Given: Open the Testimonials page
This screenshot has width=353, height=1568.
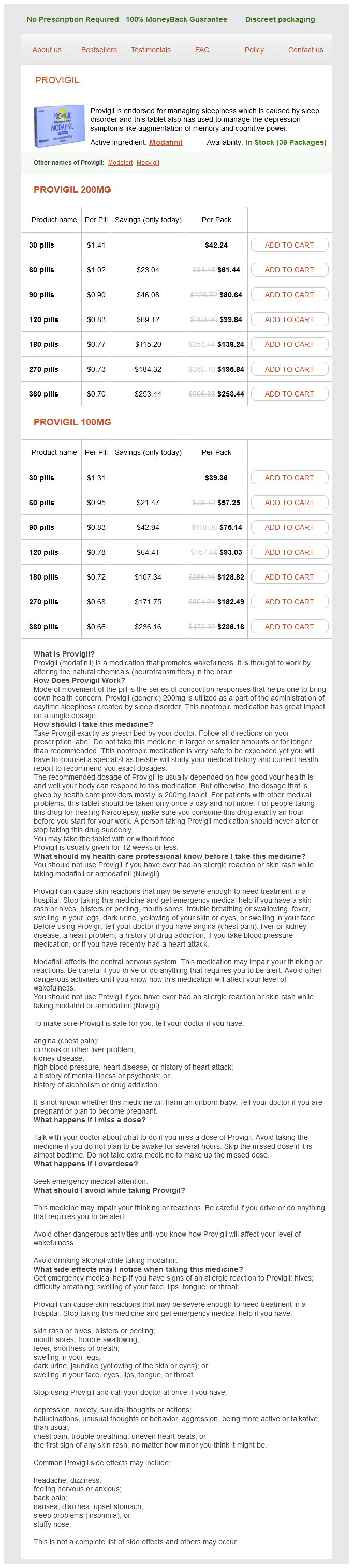Looking at the screenshot, I should click(x=151, y=50).
